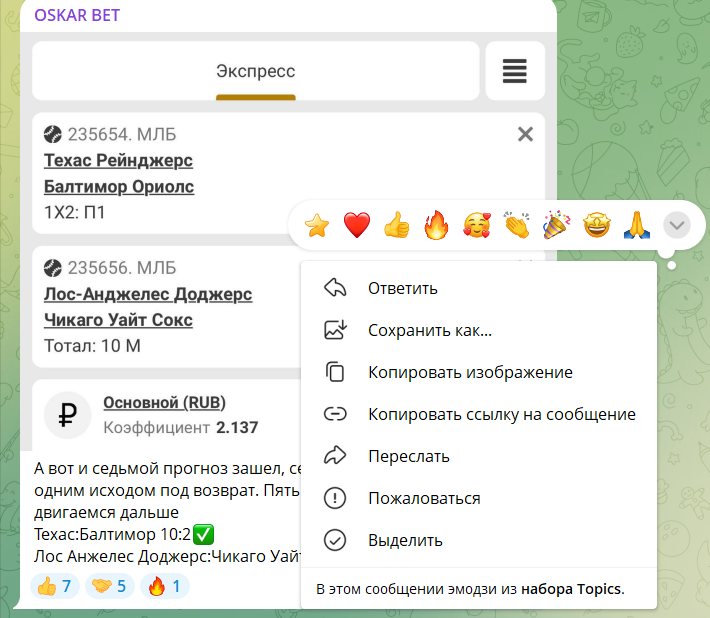React with the fire emoji
This screenshot has height=618, width=710.
click(x=436, y=226)
